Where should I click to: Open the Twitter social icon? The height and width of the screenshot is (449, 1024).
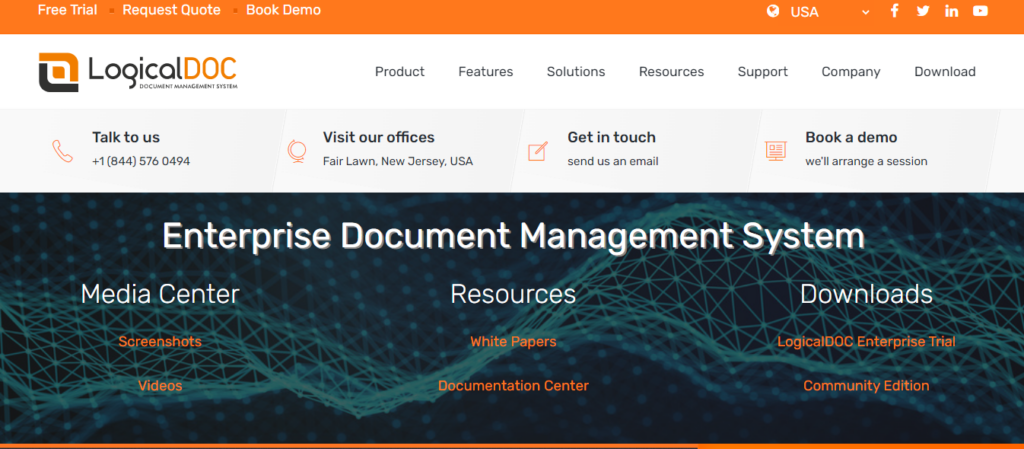pyautogui.click(x=922, y=11)
